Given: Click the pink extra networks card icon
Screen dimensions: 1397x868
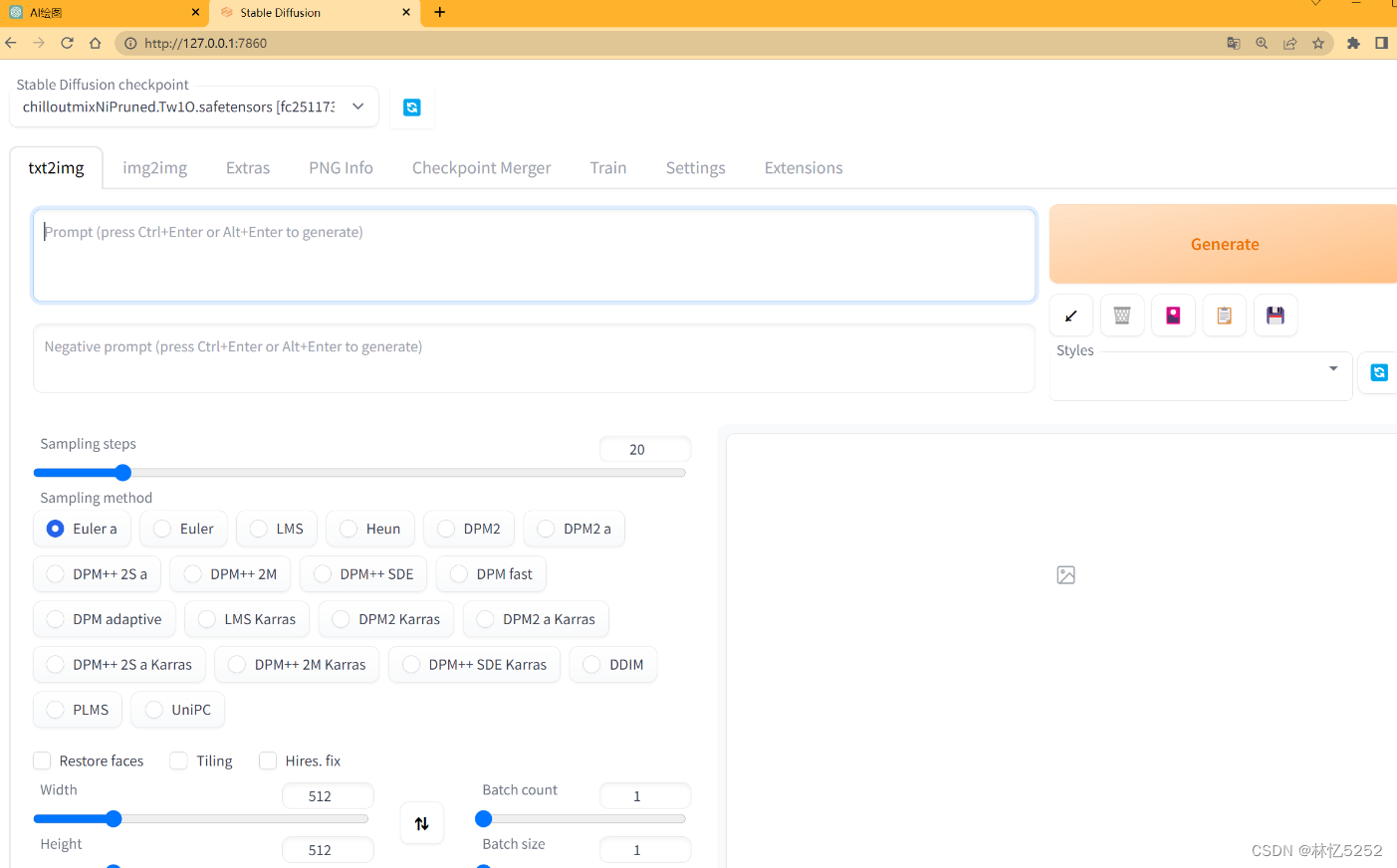Looking at the screenshot, I should point(1173,316).
